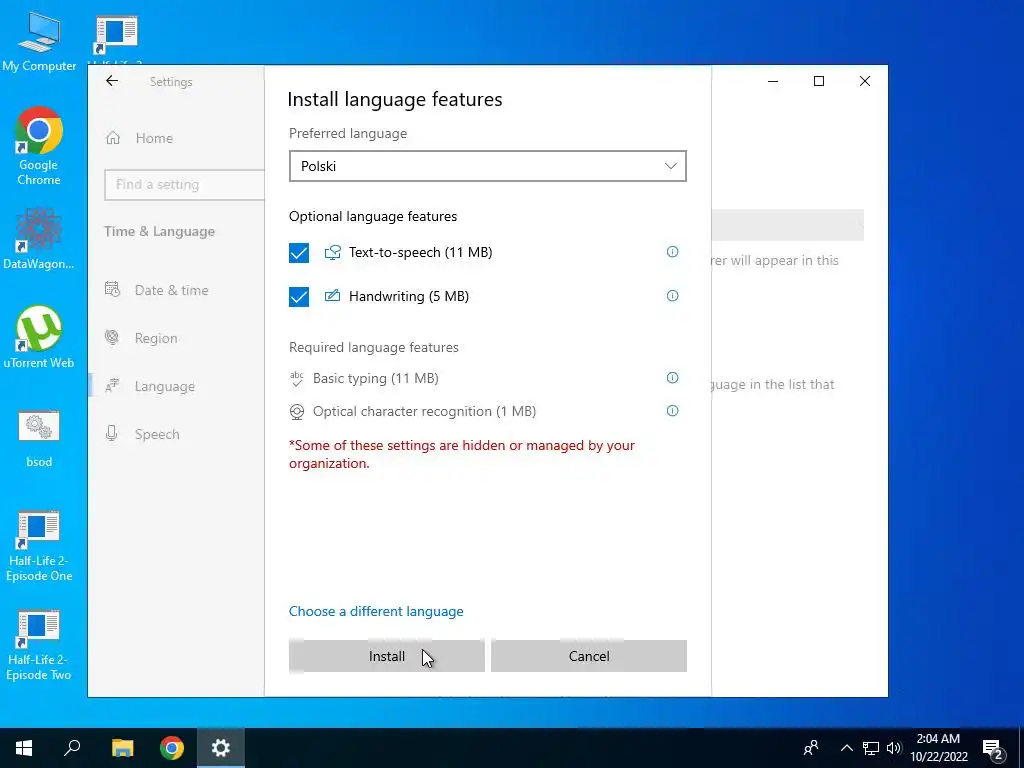The height and width of the screenshot is (768, 1024).
Task: Select the bsod desktop file
Action: tap(39, 439)
